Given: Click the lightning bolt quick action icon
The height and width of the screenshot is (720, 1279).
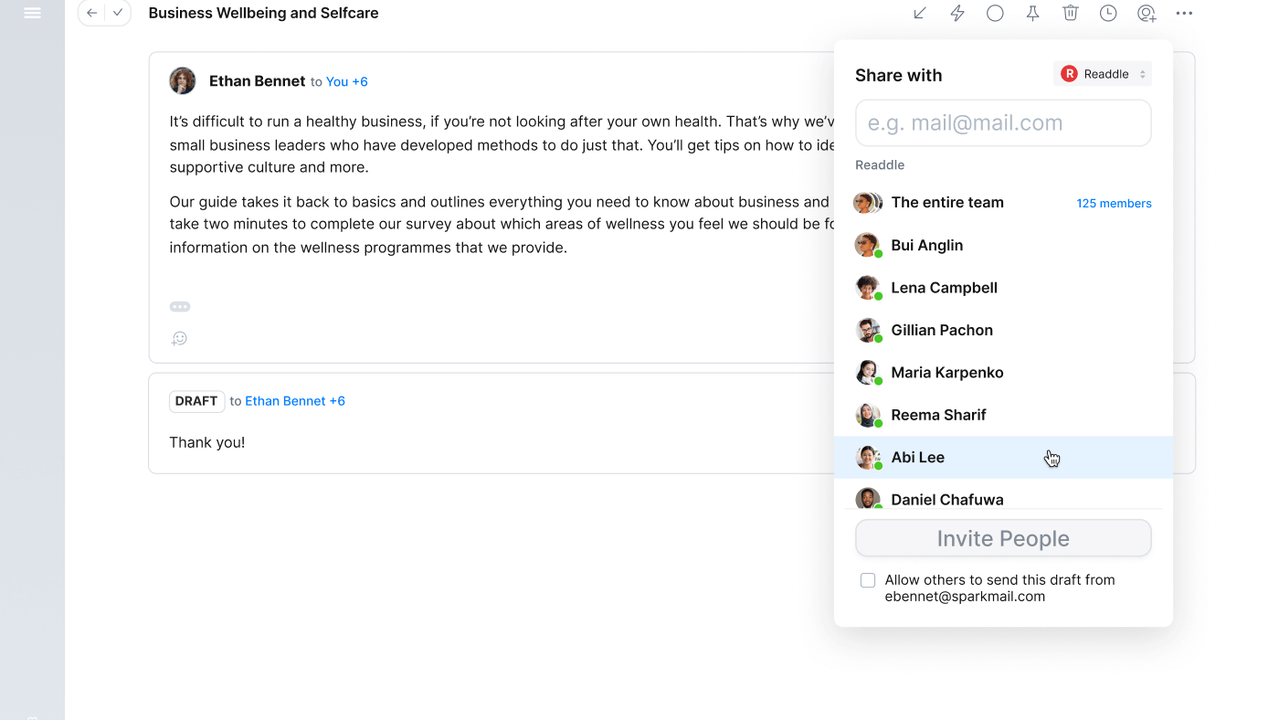Looking at the screenshot, I should click(x=957, y=13).
